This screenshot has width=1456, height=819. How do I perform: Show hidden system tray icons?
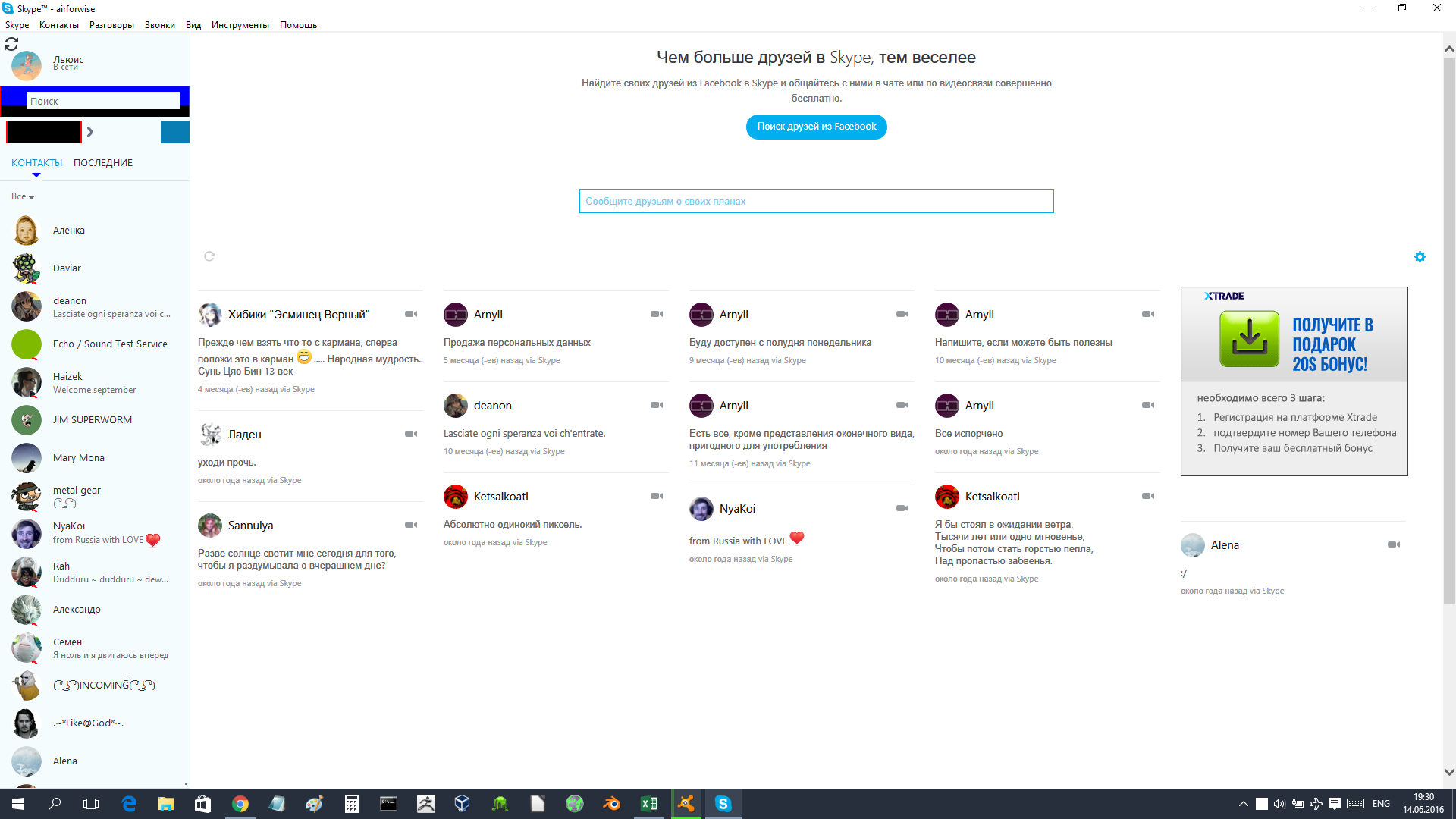pos(1243,804)
